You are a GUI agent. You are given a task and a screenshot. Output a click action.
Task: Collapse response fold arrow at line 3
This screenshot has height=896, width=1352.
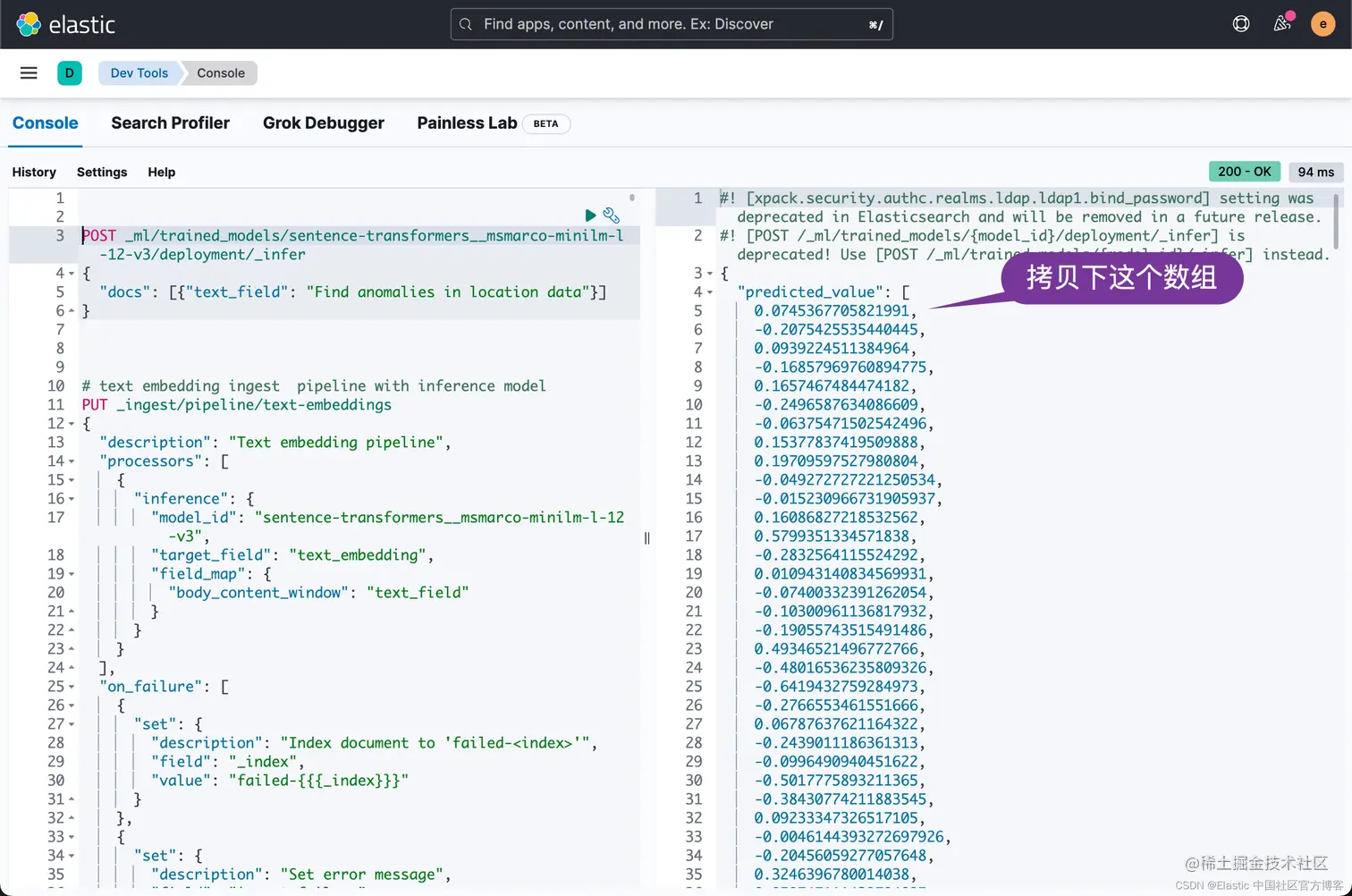coord(710,274)
